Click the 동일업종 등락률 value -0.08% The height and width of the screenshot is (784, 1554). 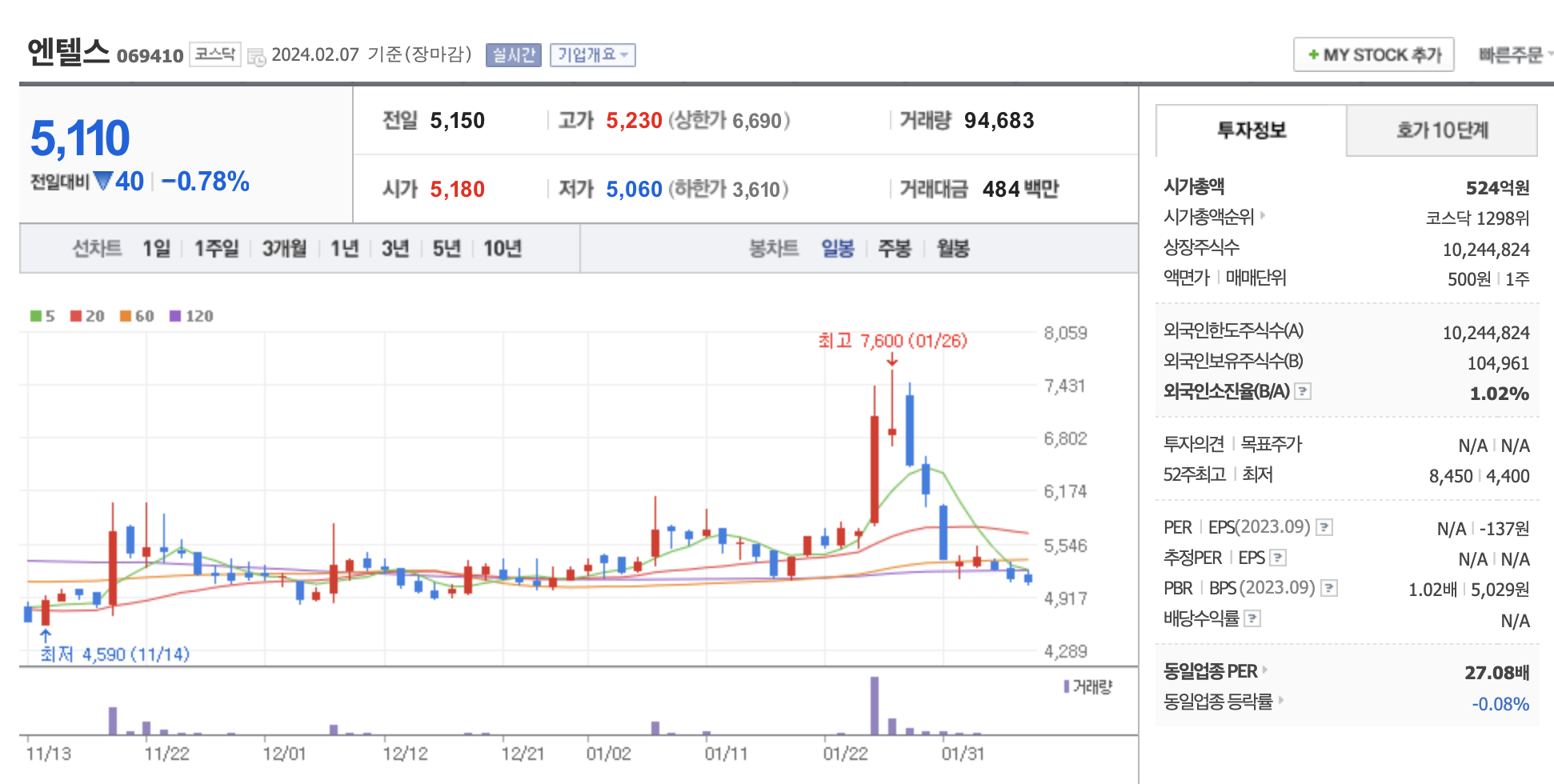point(1500,704)
